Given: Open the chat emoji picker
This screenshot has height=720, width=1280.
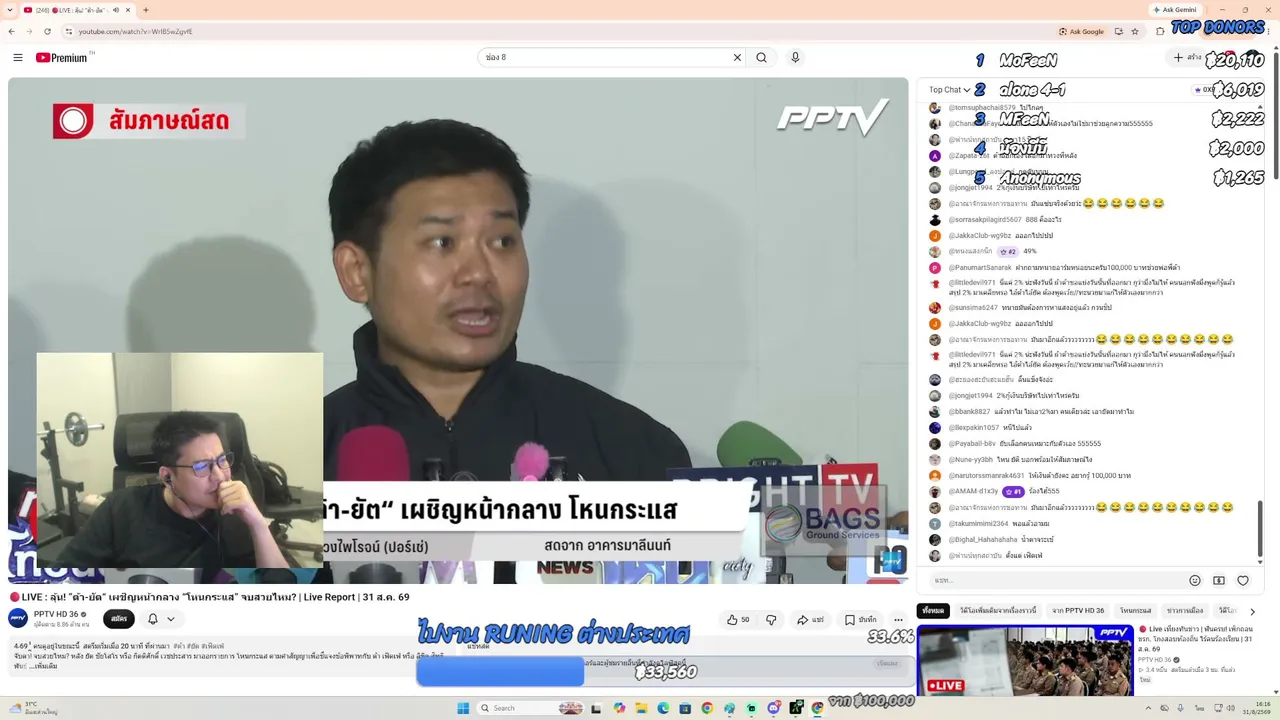Looking at the screenshot, I should click(1194, 580).
